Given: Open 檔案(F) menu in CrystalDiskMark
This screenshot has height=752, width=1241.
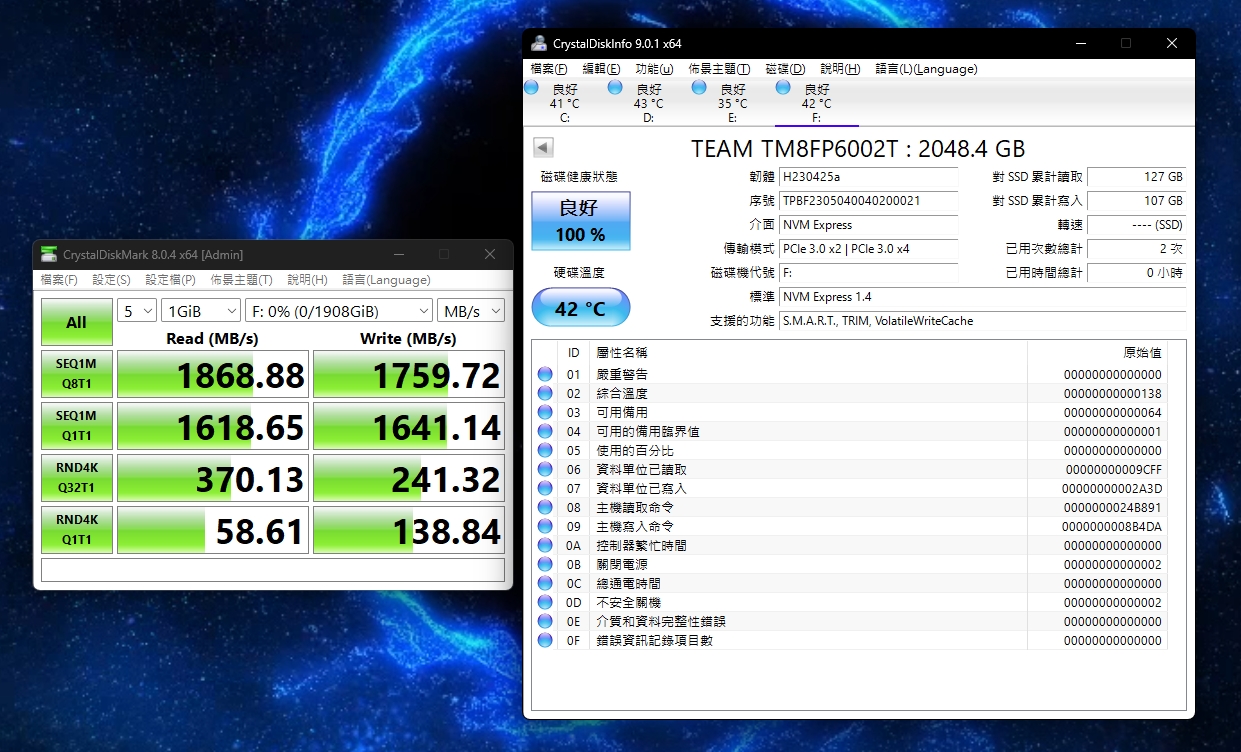Looking at the screenshot, I should [59, 280].
